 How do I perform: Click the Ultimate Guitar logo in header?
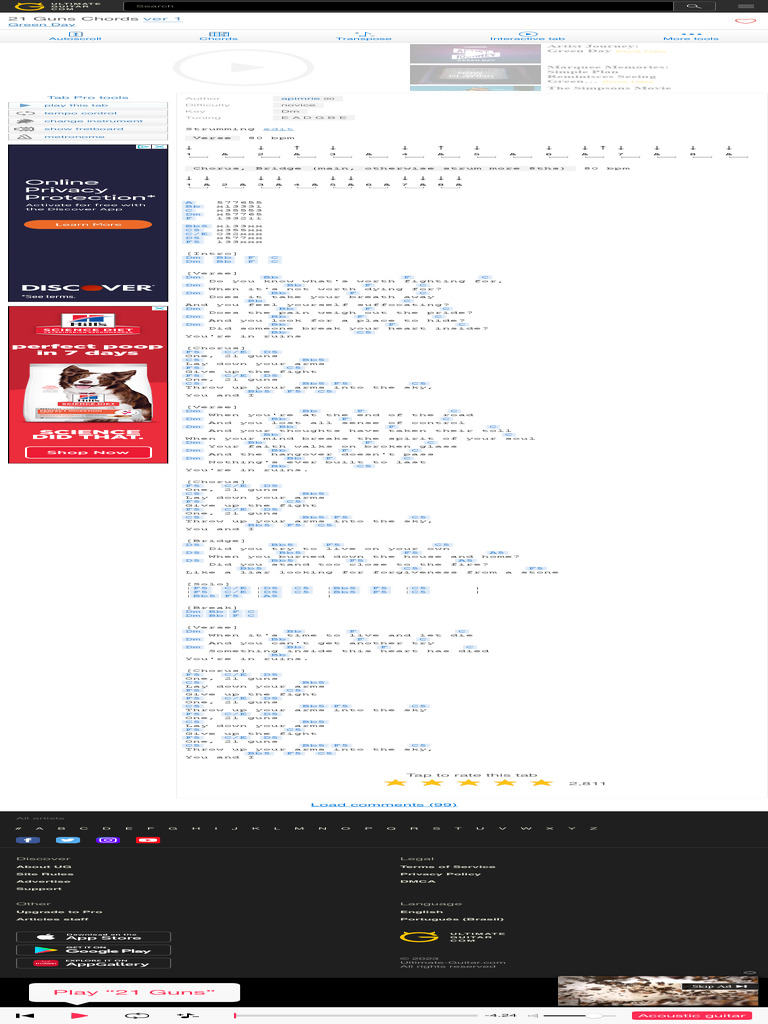[59, 6]
